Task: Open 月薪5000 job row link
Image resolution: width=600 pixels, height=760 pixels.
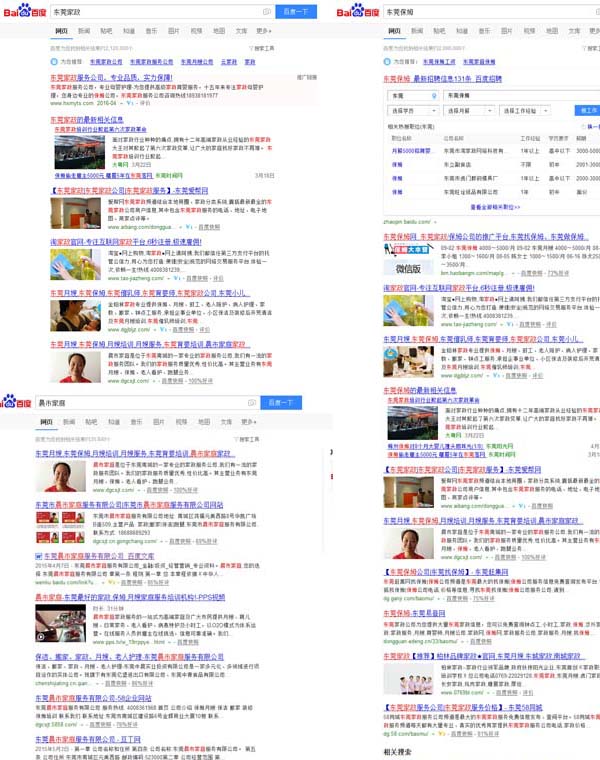Action: (x=411, y=151)
